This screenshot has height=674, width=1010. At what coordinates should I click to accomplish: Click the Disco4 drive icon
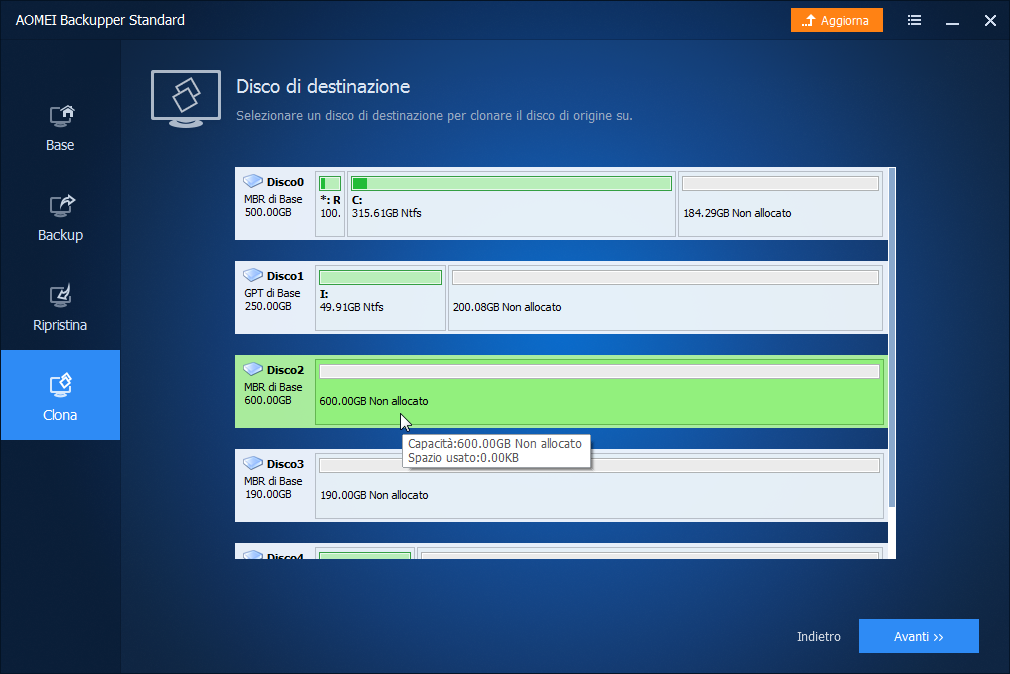coord(252,555)
